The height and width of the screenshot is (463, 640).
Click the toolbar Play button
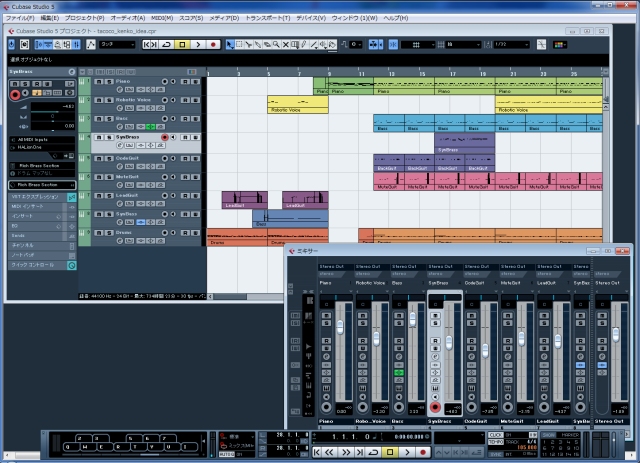(x=198, y=45)
